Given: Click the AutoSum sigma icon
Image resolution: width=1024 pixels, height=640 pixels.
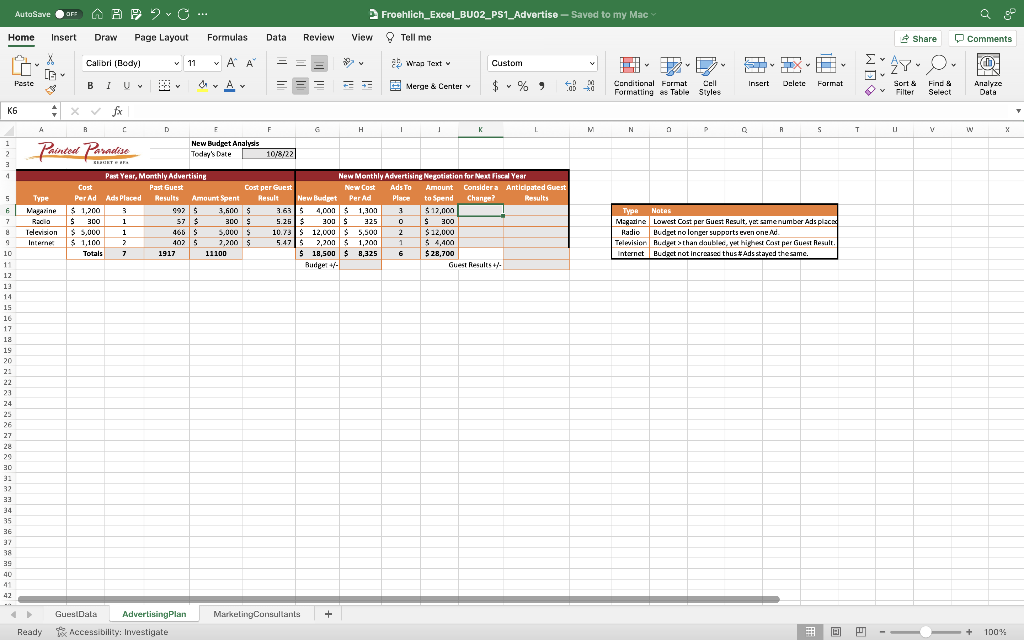Looking at the screenshot, I should coord(870,59).
